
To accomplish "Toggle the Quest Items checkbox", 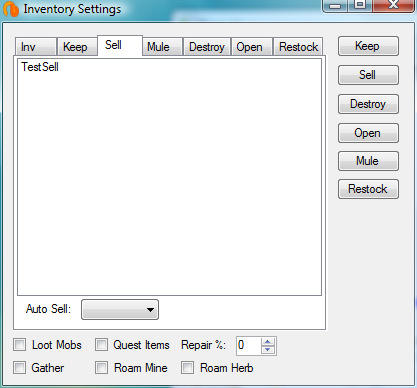I will 101,345.
